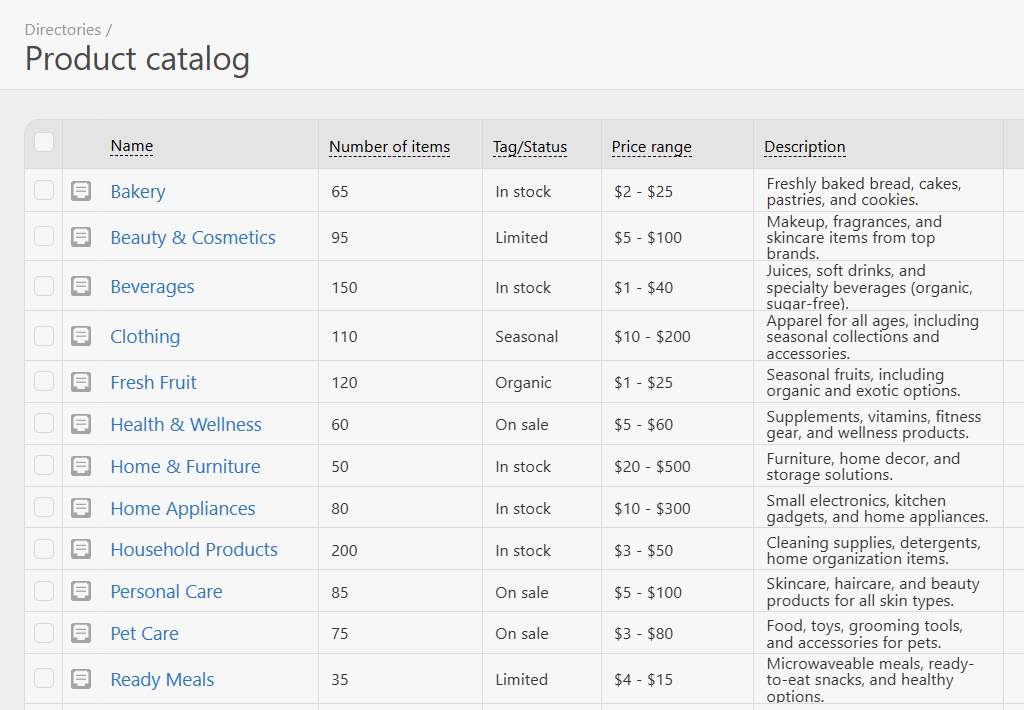Toggle the select-all checkbox in table header
The image size is (1024, 710).
pyautogui.click(x=44, y=142)
